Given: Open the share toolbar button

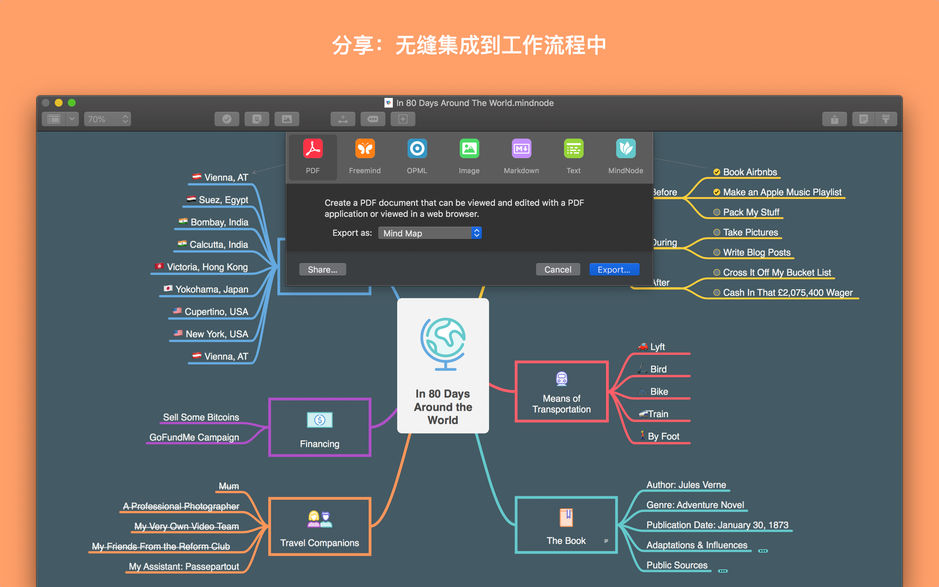Looking at the screenshot, I should point(834,119).
